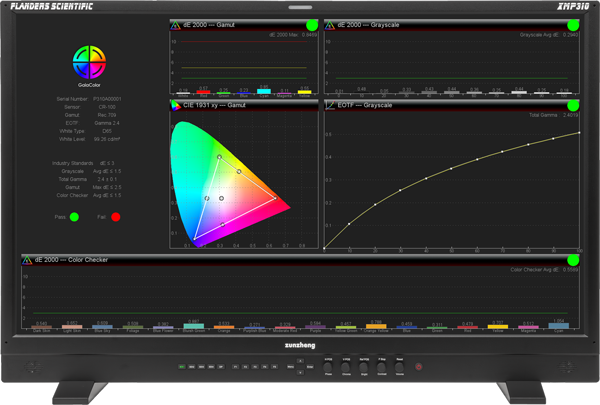Click the GaiaColor logo wheel

click(89, 62)
